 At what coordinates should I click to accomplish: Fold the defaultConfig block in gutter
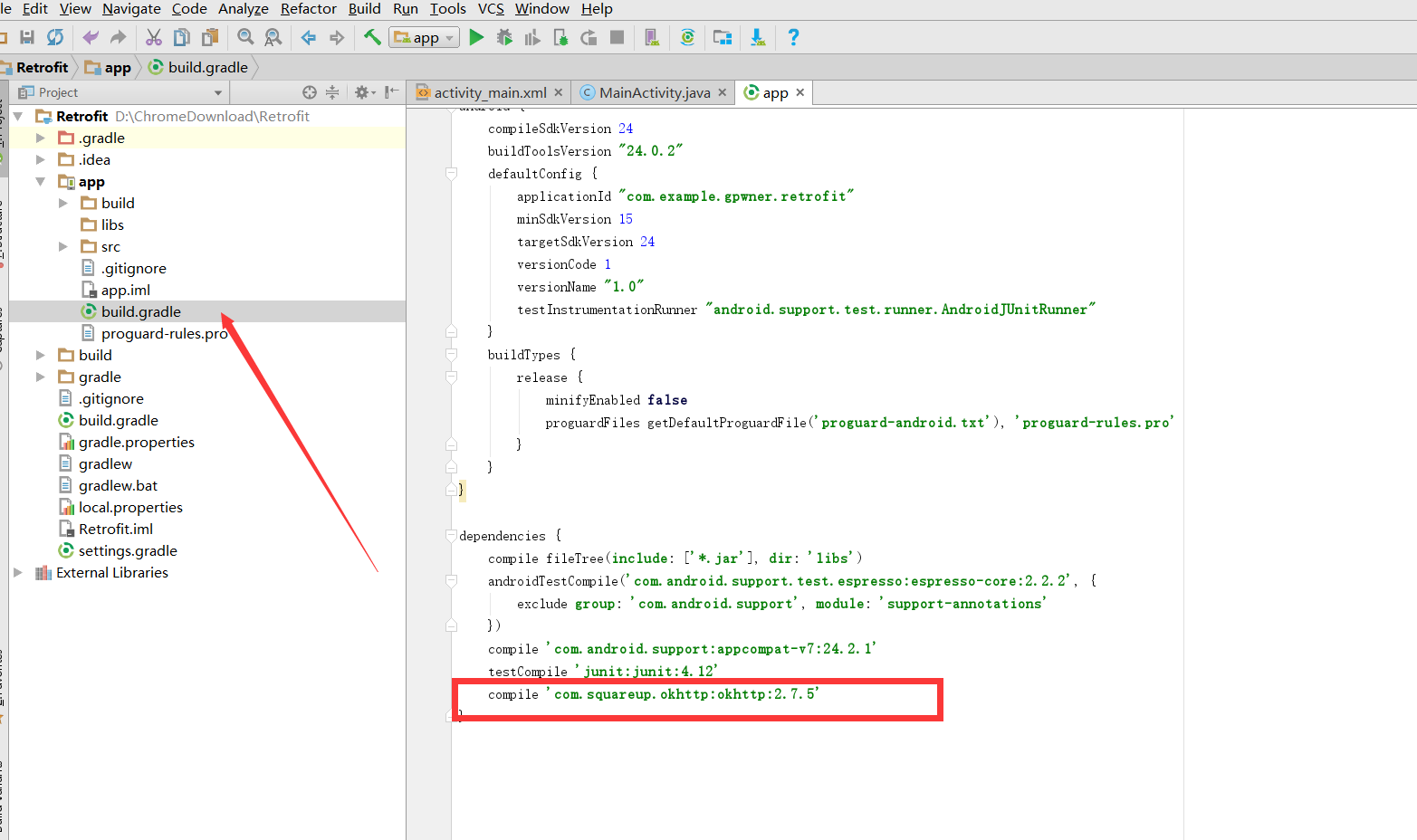[x=451, y=173]
